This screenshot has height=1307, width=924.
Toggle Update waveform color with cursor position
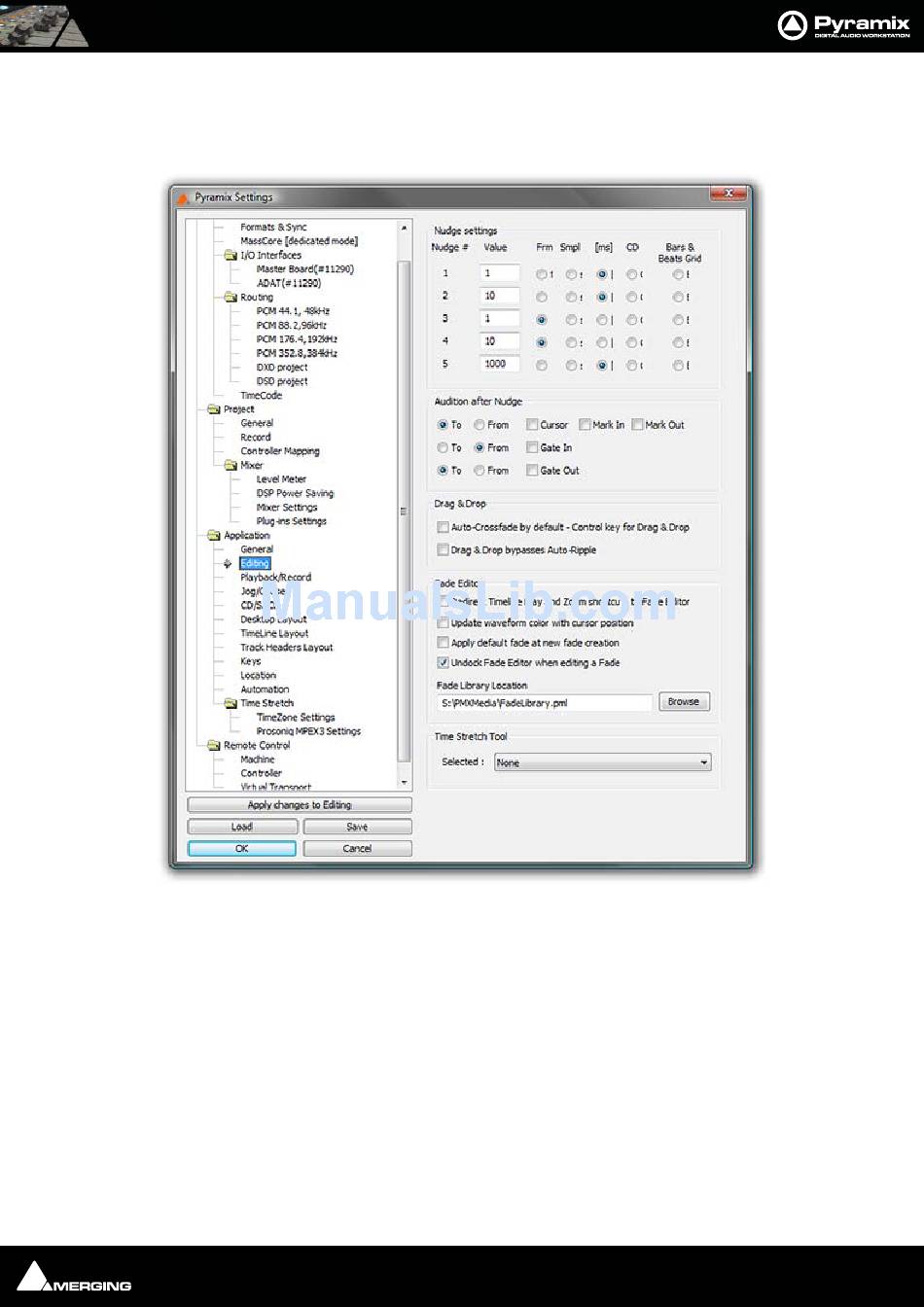click(443, 623)
